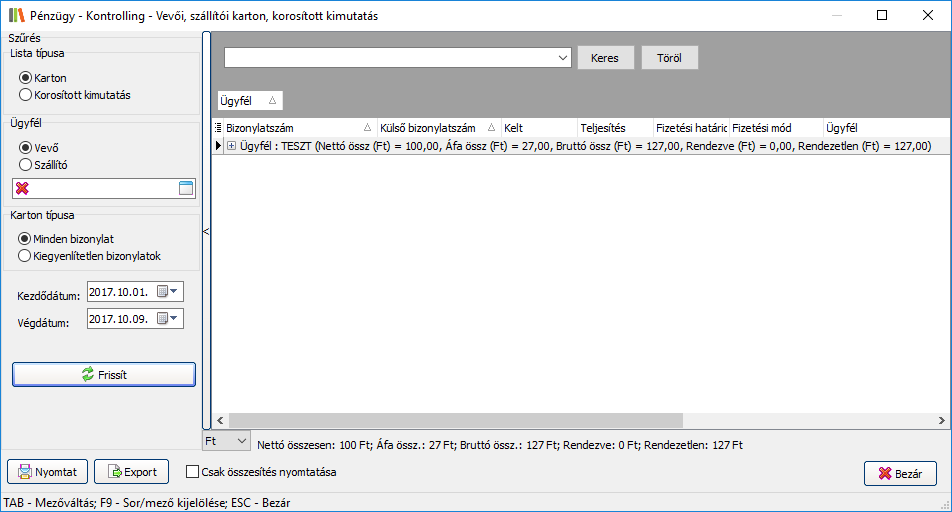This screenshot has width=952, height=512.
Task: Select the Szállító radio button
Action: point(26,165)
